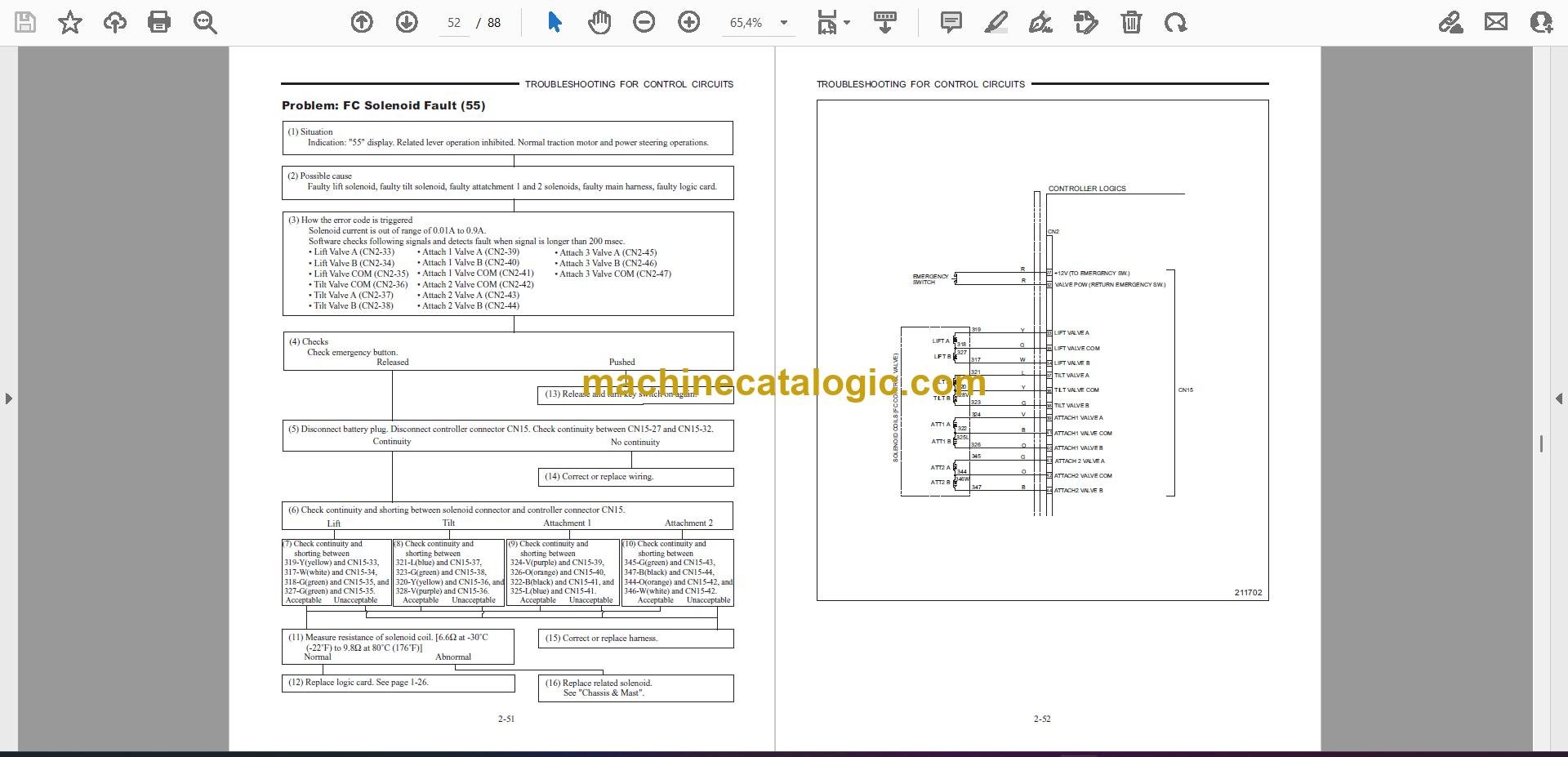1568x757 pixels.
Task: Click 'Problem: FC Solenoid Fault (55)' heading
Action: [x=384, y=105]
